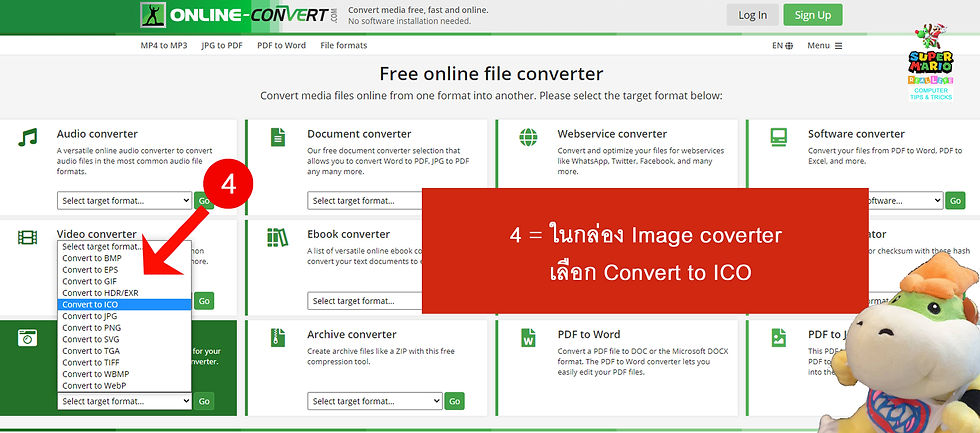Click the PDF to Word card heading

point(589,334)
